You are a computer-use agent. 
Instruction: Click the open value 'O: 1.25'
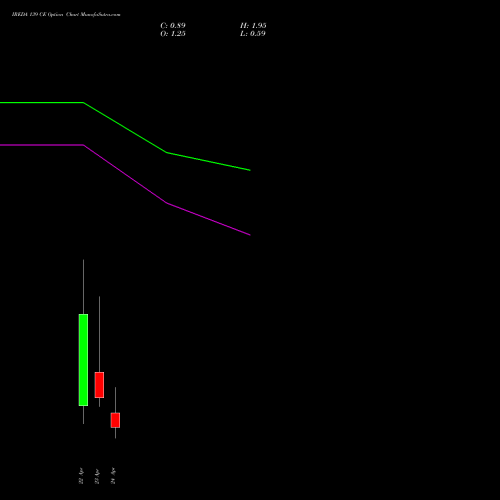(173, 34)
